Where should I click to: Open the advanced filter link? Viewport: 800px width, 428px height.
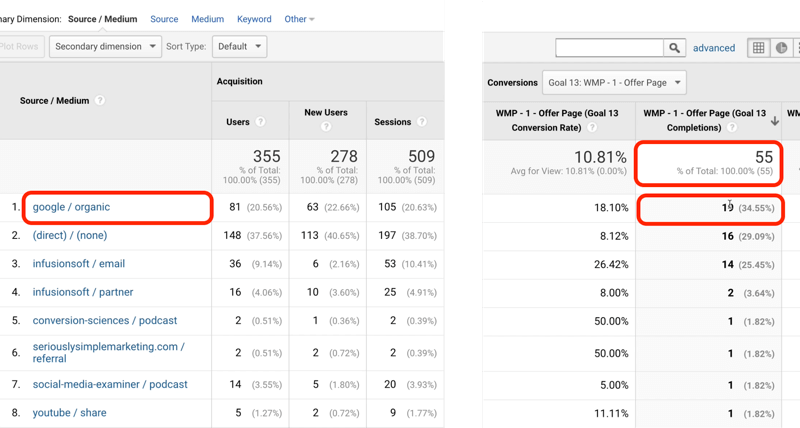pyautogui.click(x=714, y=48)
